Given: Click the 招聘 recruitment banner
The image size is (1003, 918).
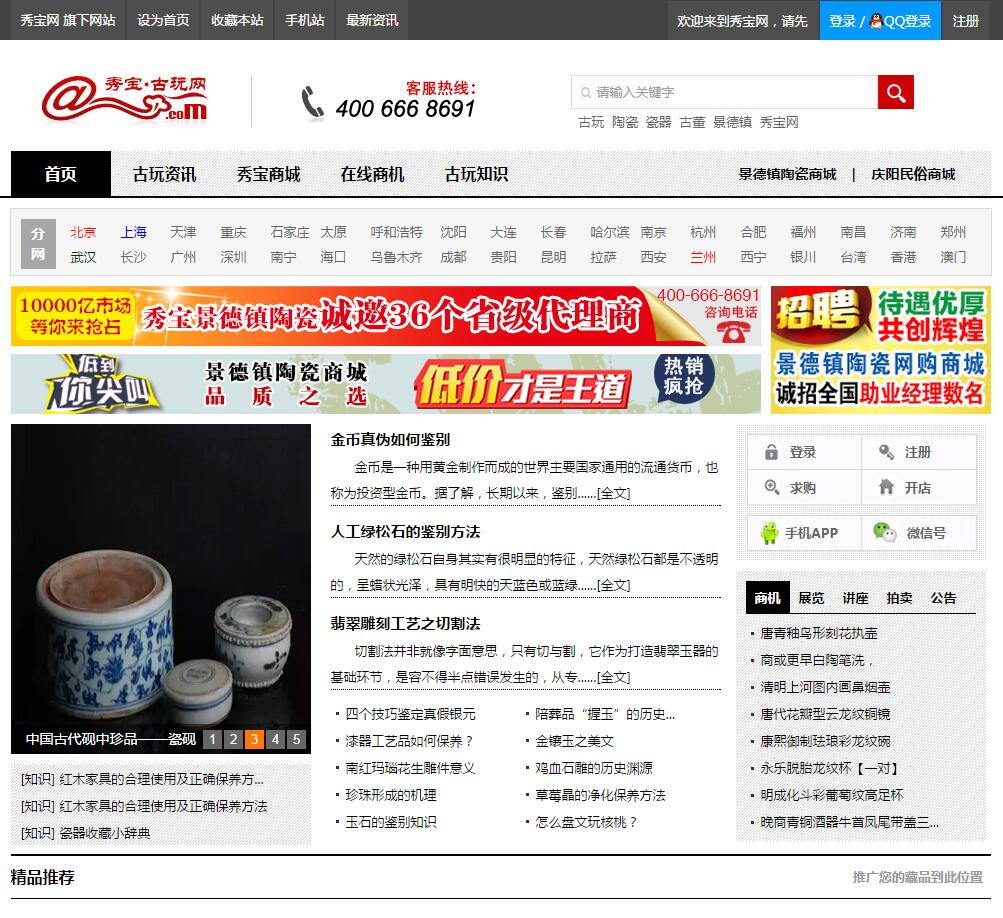Looking at the screenshot, I should (x=881, y=350).
